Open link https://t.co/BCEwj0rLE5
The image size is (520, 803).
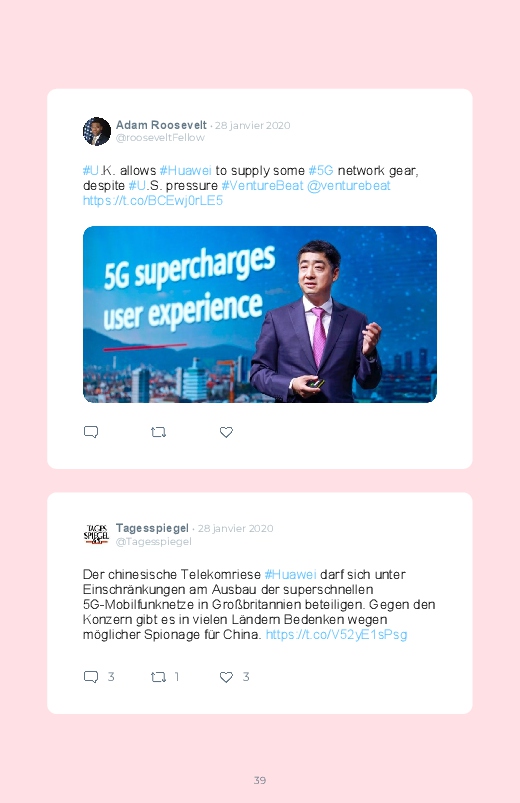pos(153,200)
